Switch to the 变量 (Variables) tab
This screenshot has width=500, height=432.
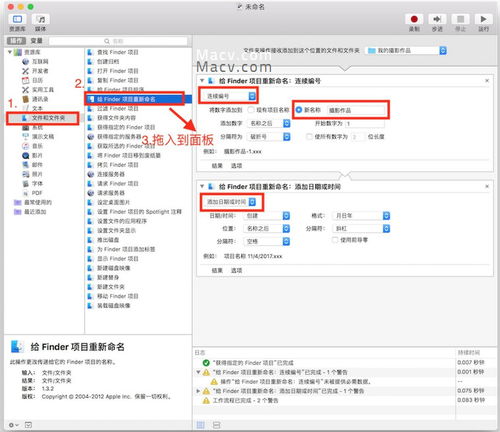coord(37,41)
